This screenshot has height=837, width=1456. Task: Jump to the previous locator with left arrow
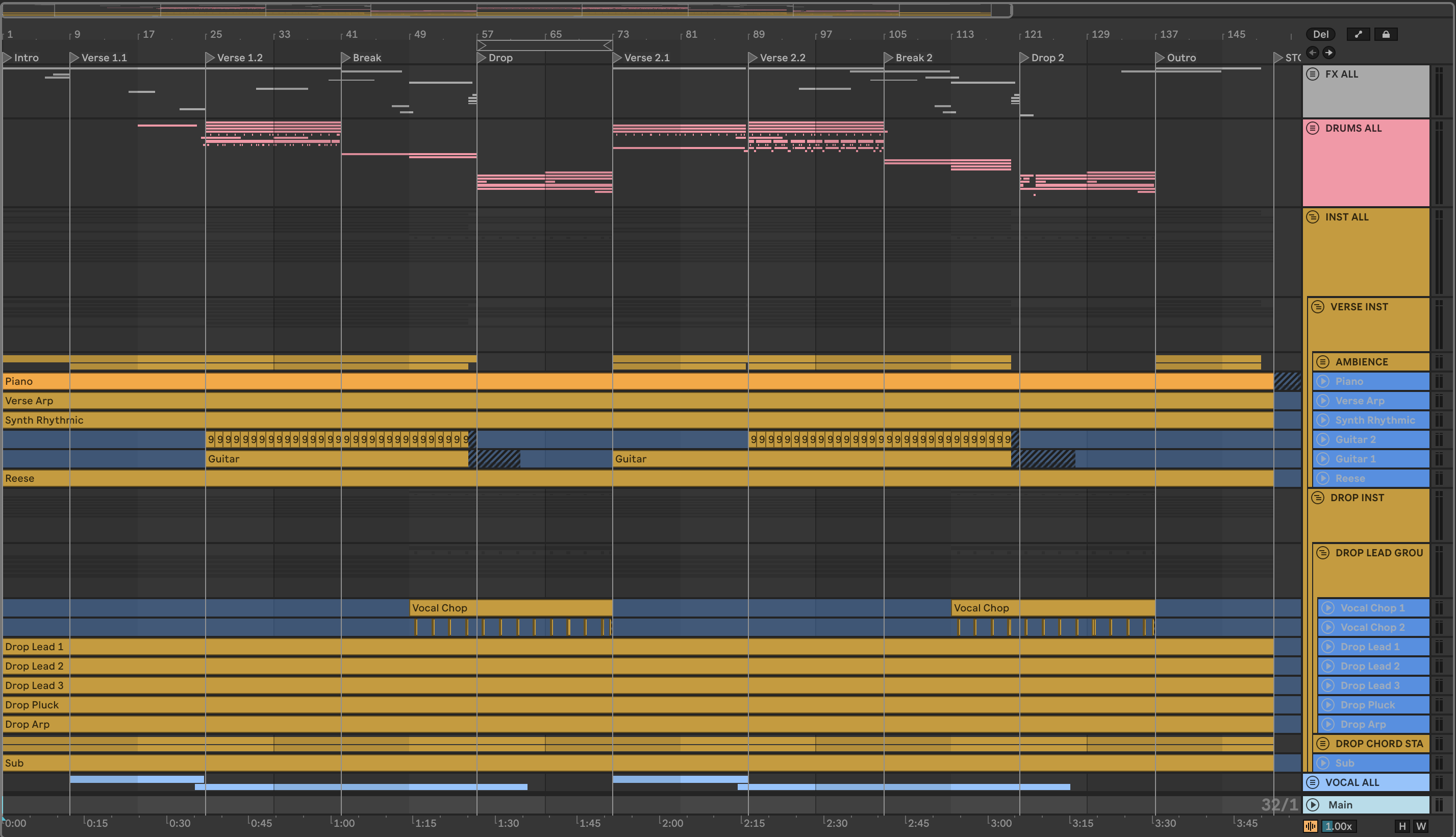[x=1312, y=53]
